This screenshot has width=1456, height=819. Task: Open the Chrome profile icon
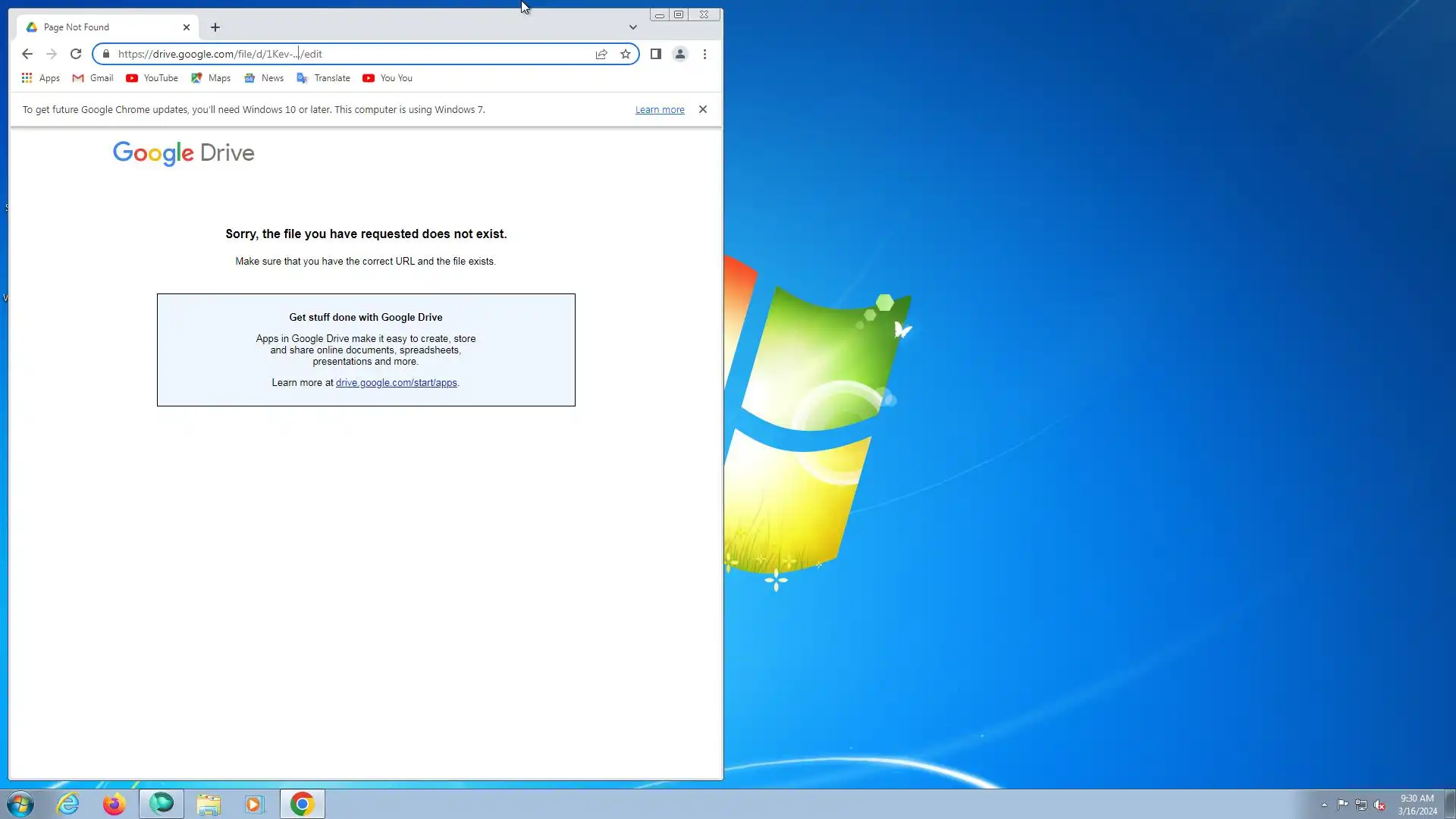(x=680, y=54)
